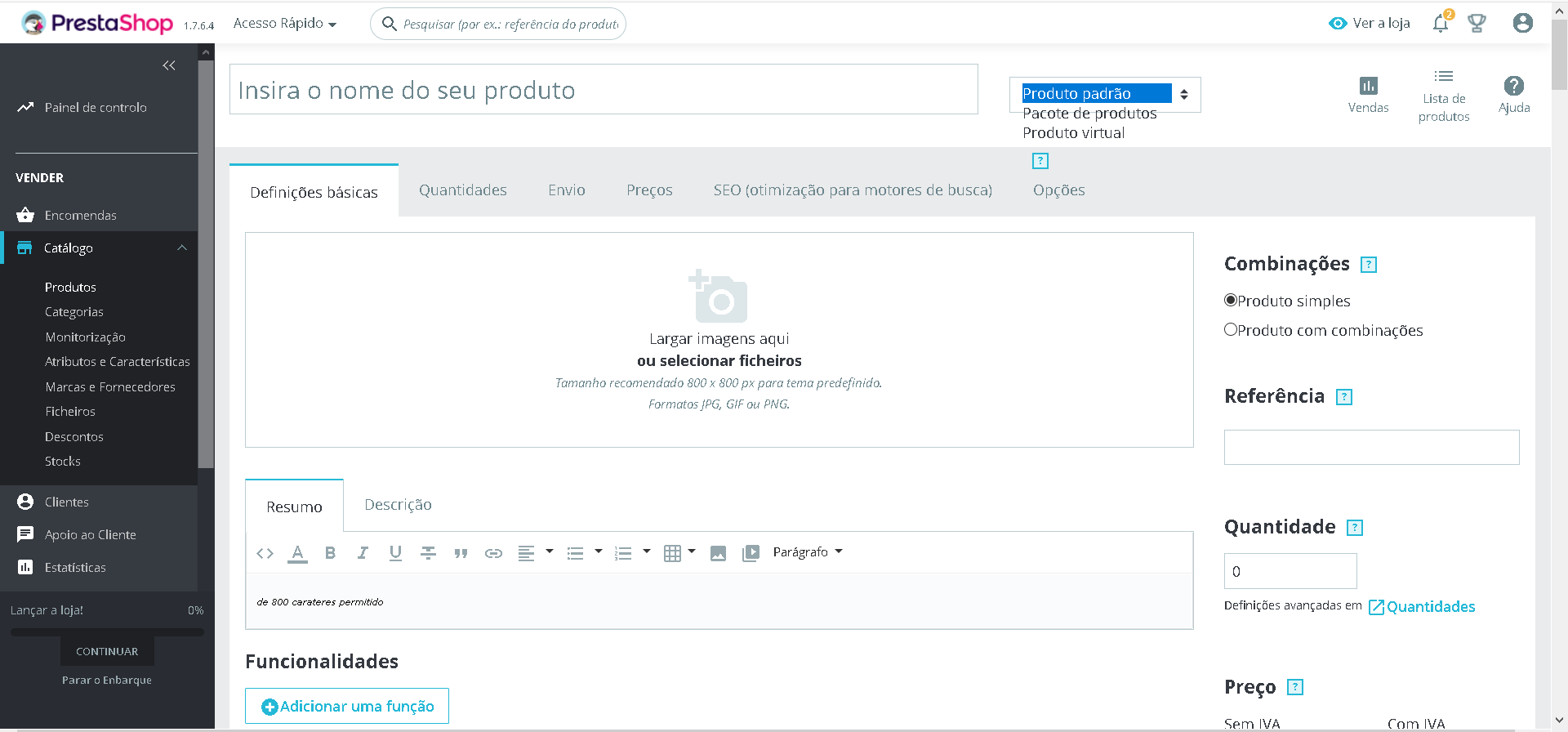This screenshot has width=1568, height=732.
Task: Insert media video in editor
Action: [751, 553]
